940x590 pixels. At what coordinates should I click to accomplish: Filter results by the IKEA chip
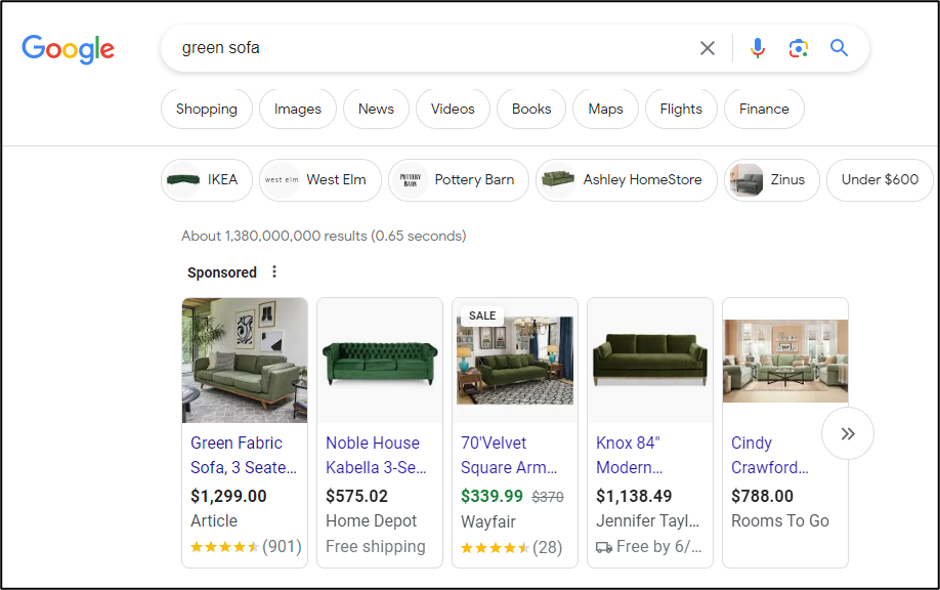pos(207,180)
